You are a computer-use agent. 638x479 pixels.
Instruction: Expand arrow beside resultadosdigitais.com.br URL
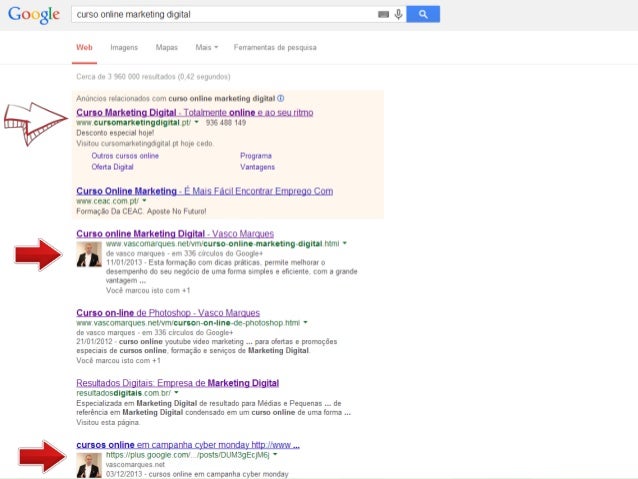[x=176, y=393]
